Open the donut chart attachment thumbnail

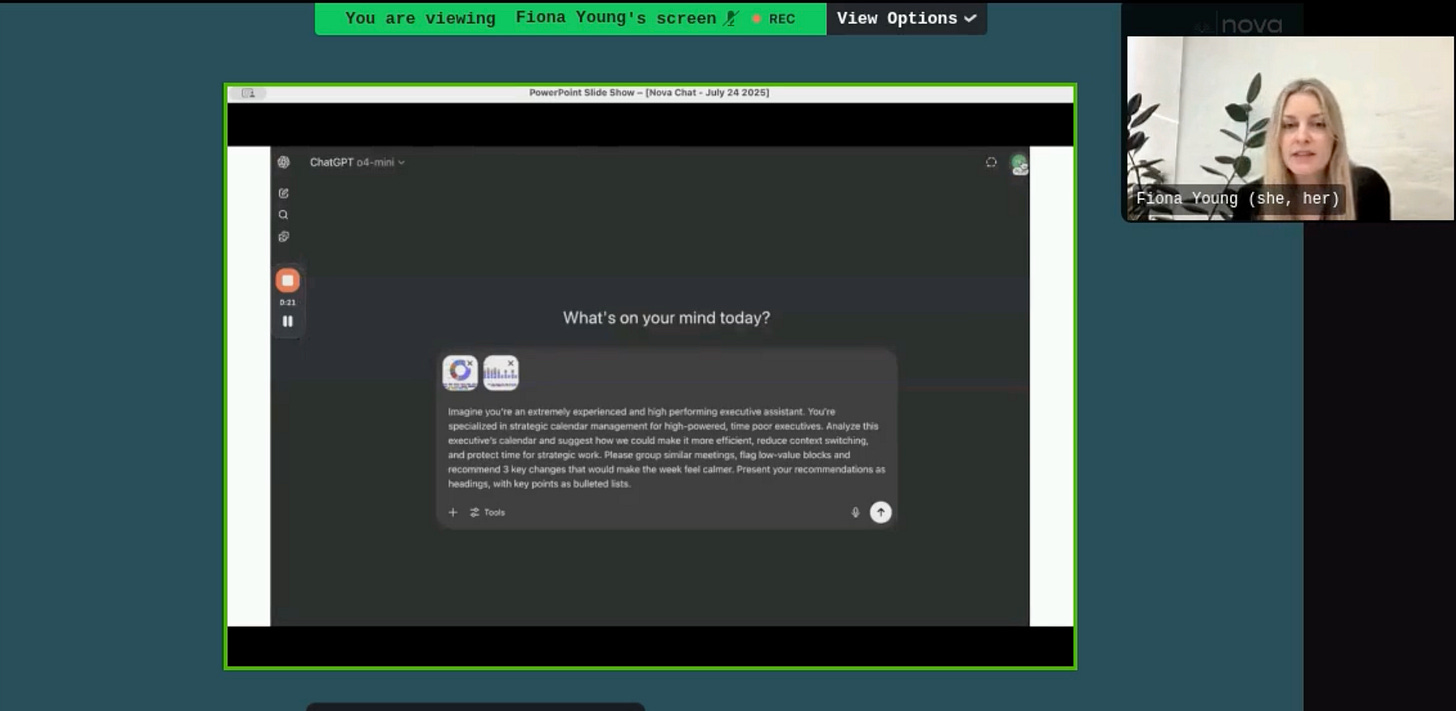click(x=459, y=374)
